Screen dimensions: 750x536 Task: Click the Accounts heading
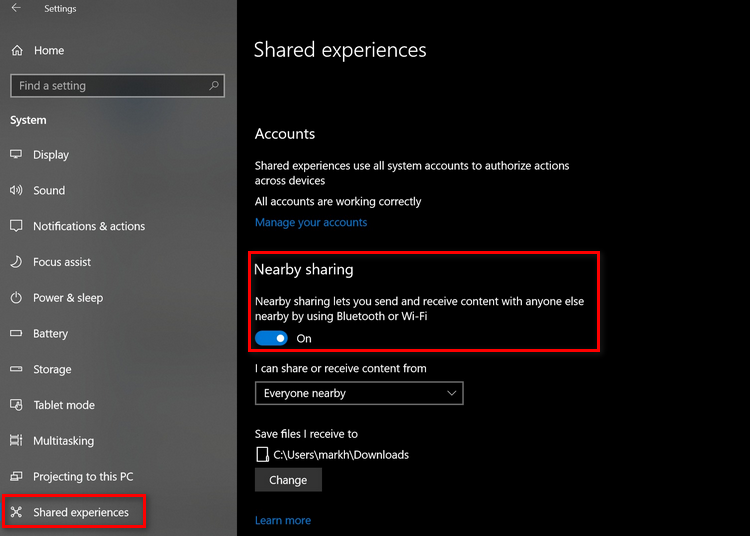(285, 134)
